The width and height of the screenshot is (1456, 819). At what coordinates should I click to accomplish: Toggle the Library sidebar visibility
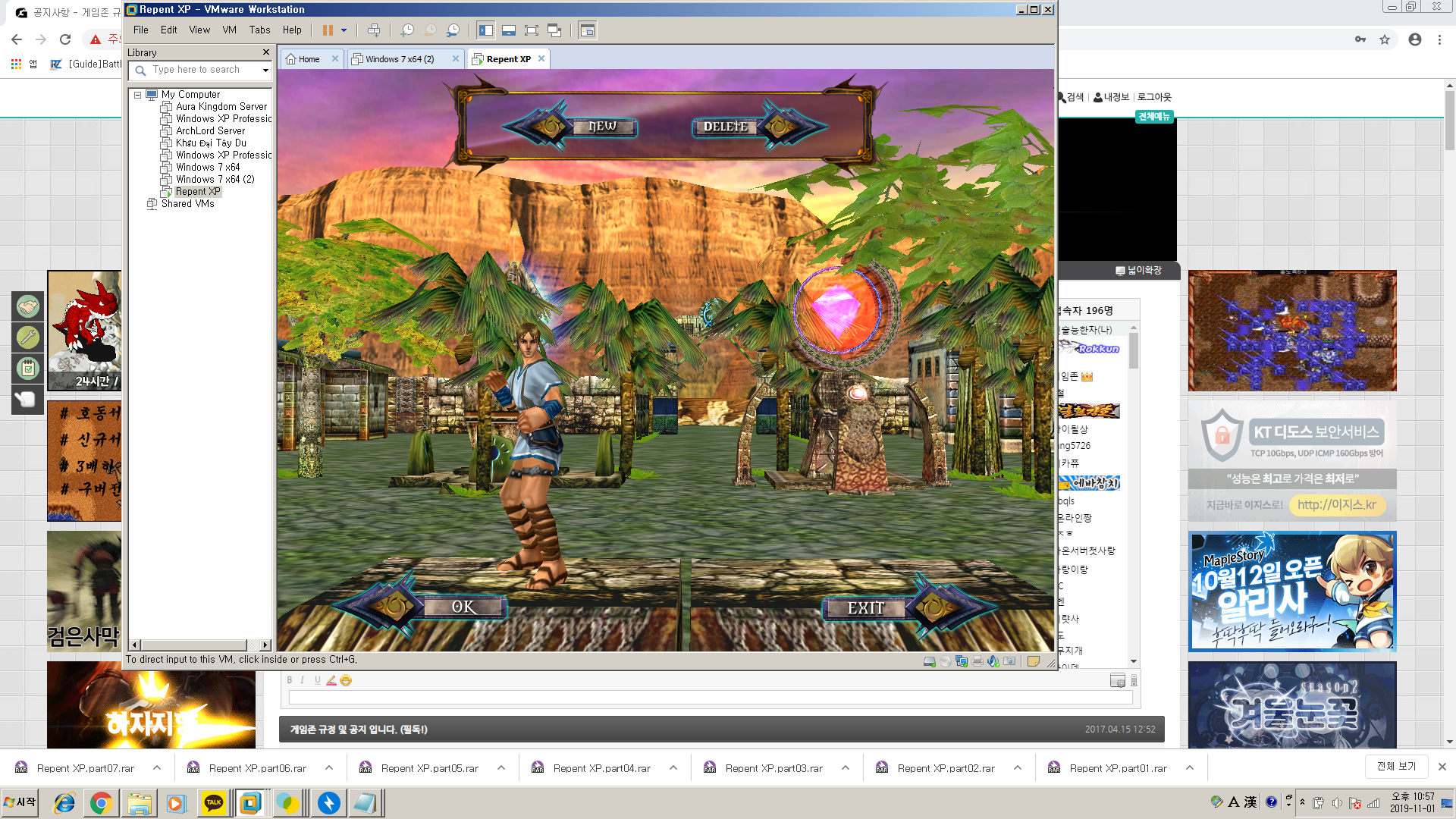[x=486, y=30]
